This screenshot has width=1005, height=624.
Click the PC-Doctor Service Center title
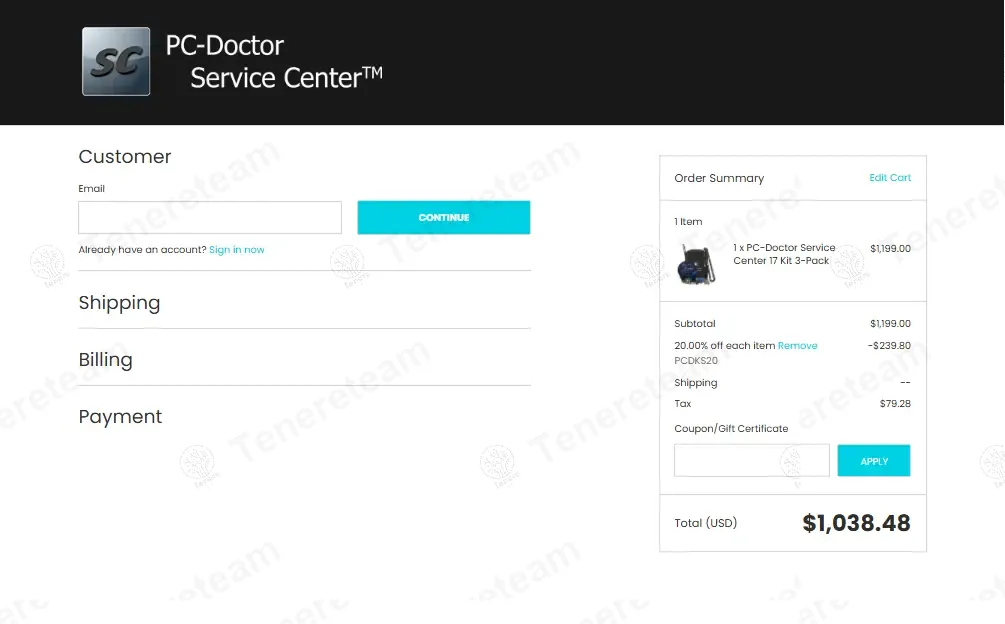[273, 61]
